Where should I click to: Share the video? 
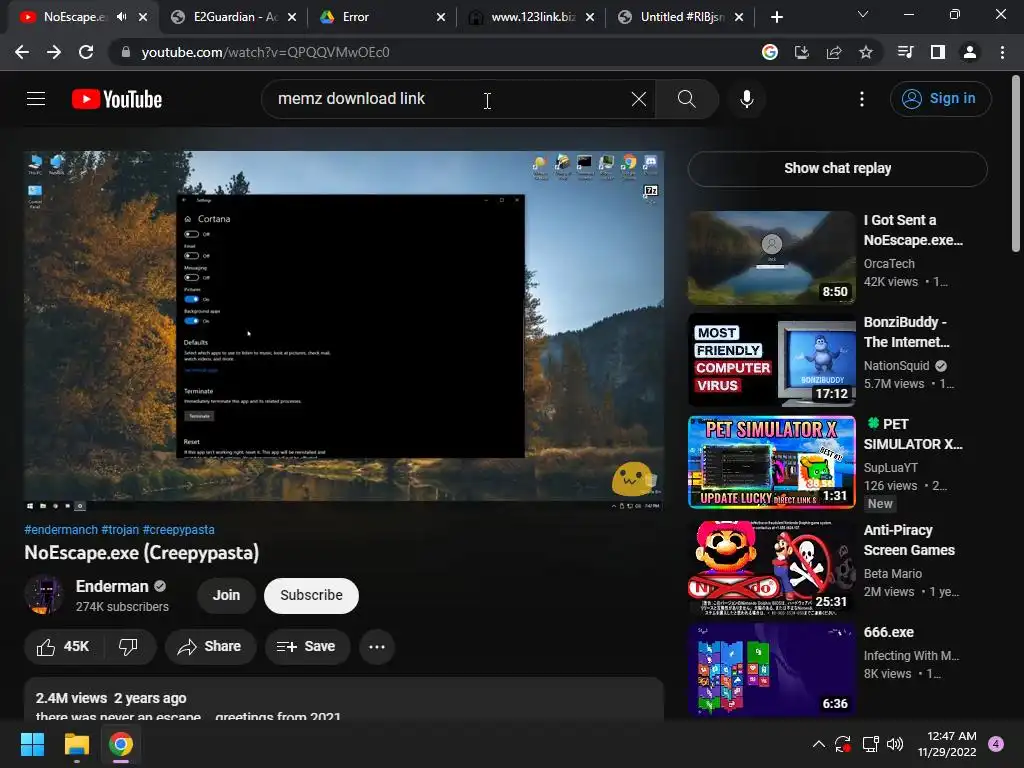click(210, 647)
